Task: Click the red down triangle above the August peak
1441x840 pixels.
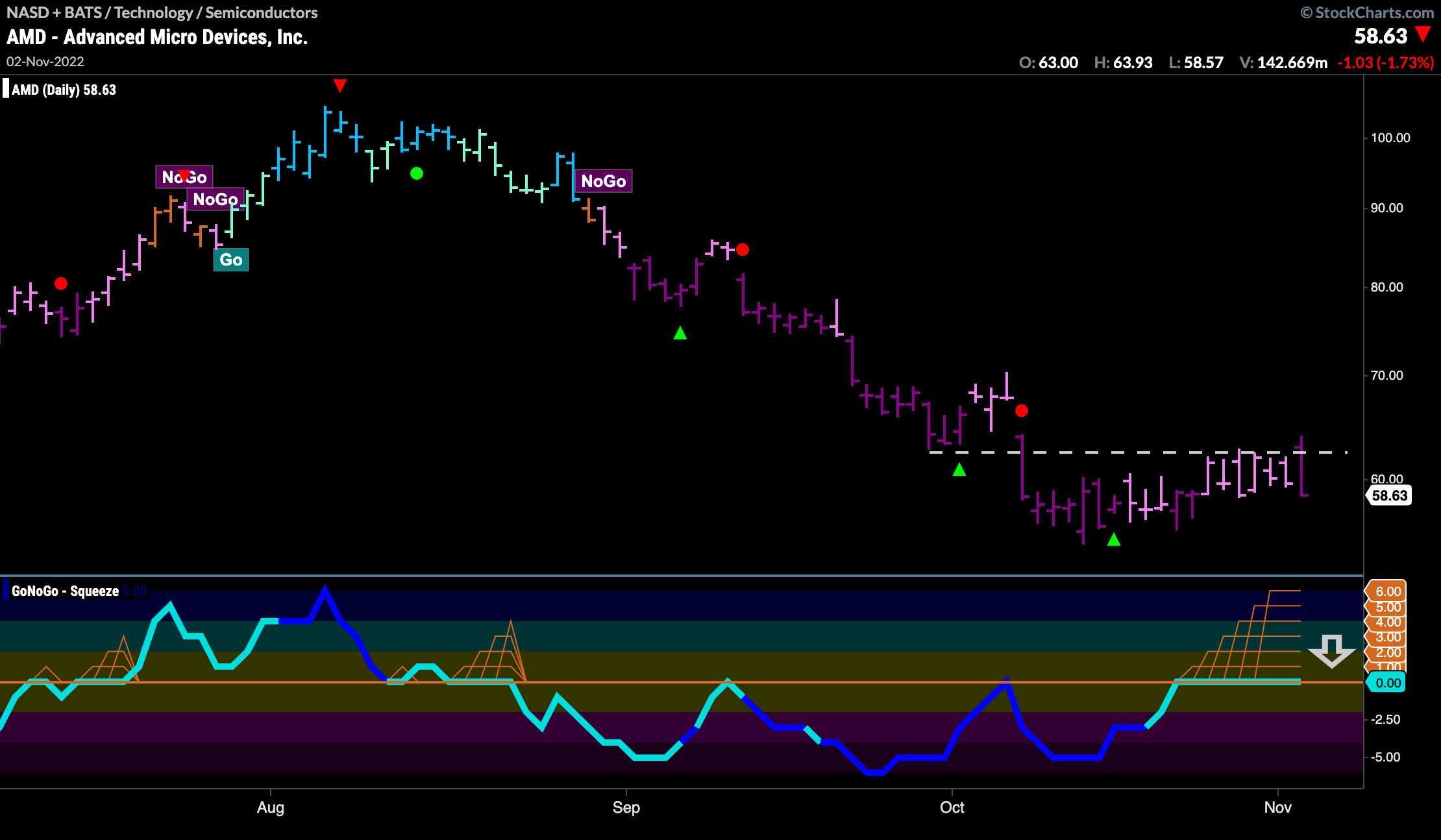Action: tap(339, 86)
